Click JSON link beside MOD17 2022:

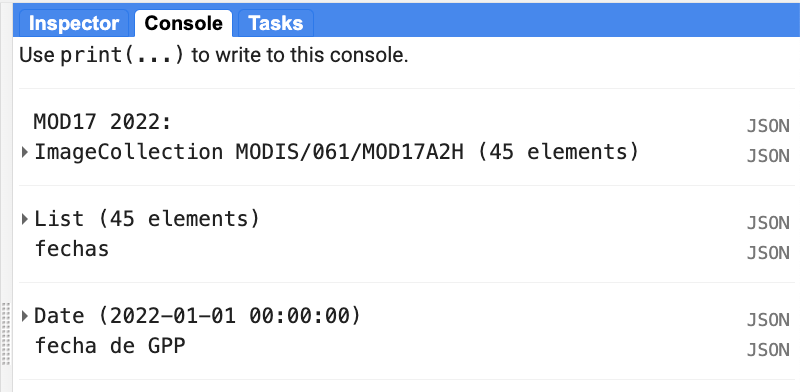click(x=768, y=126)
